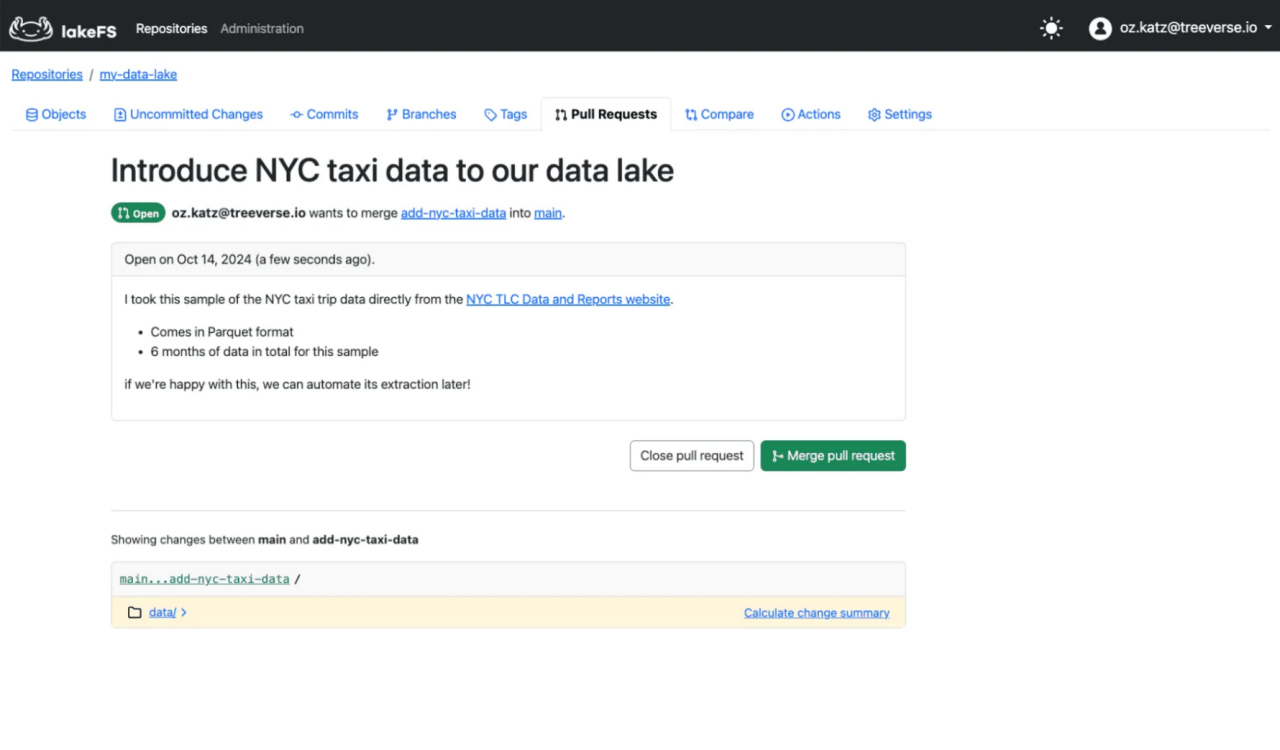Click the main...add-nyc-taxi-data branch comparison
Viewport: 1280px width, 750px height.
click(x=204, y=578)
